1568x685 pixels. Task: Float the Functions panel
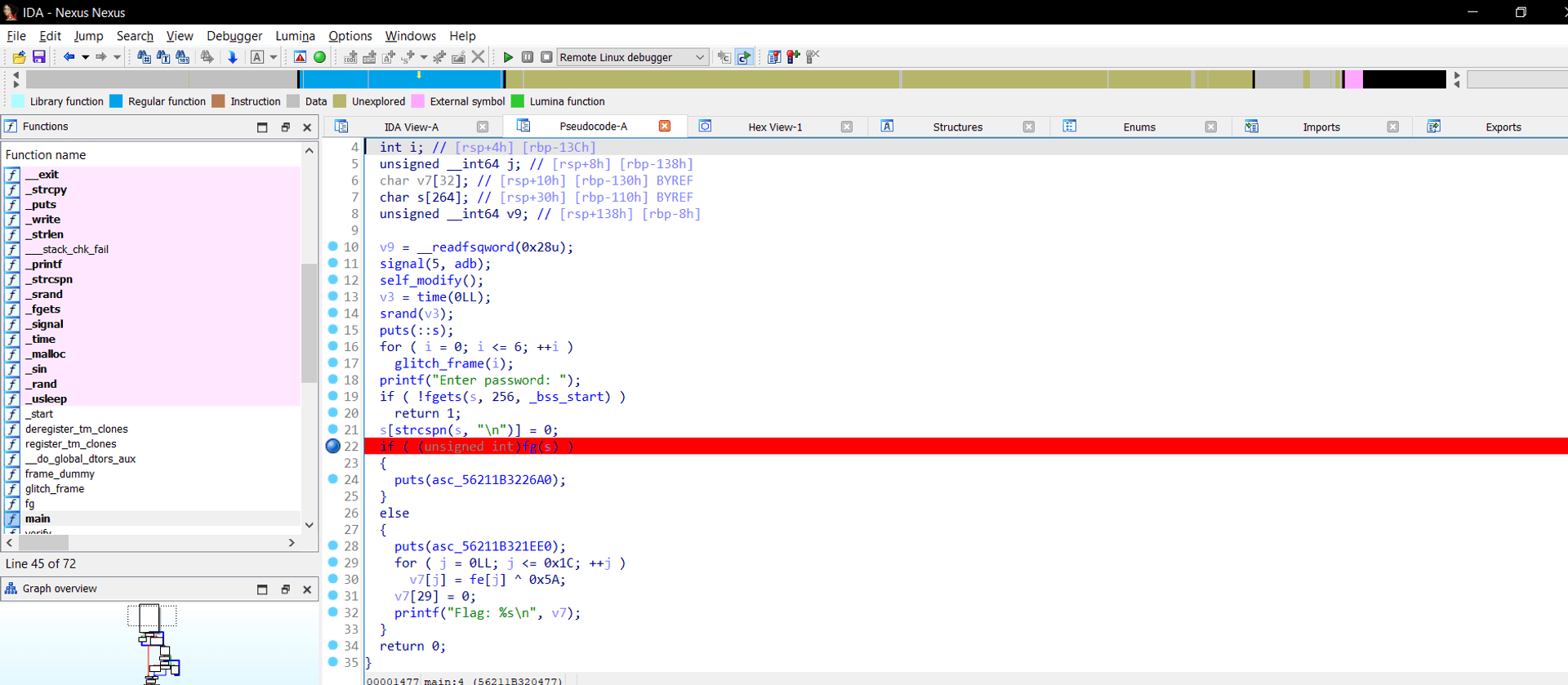pyautogui.click(x=285, y=127)
